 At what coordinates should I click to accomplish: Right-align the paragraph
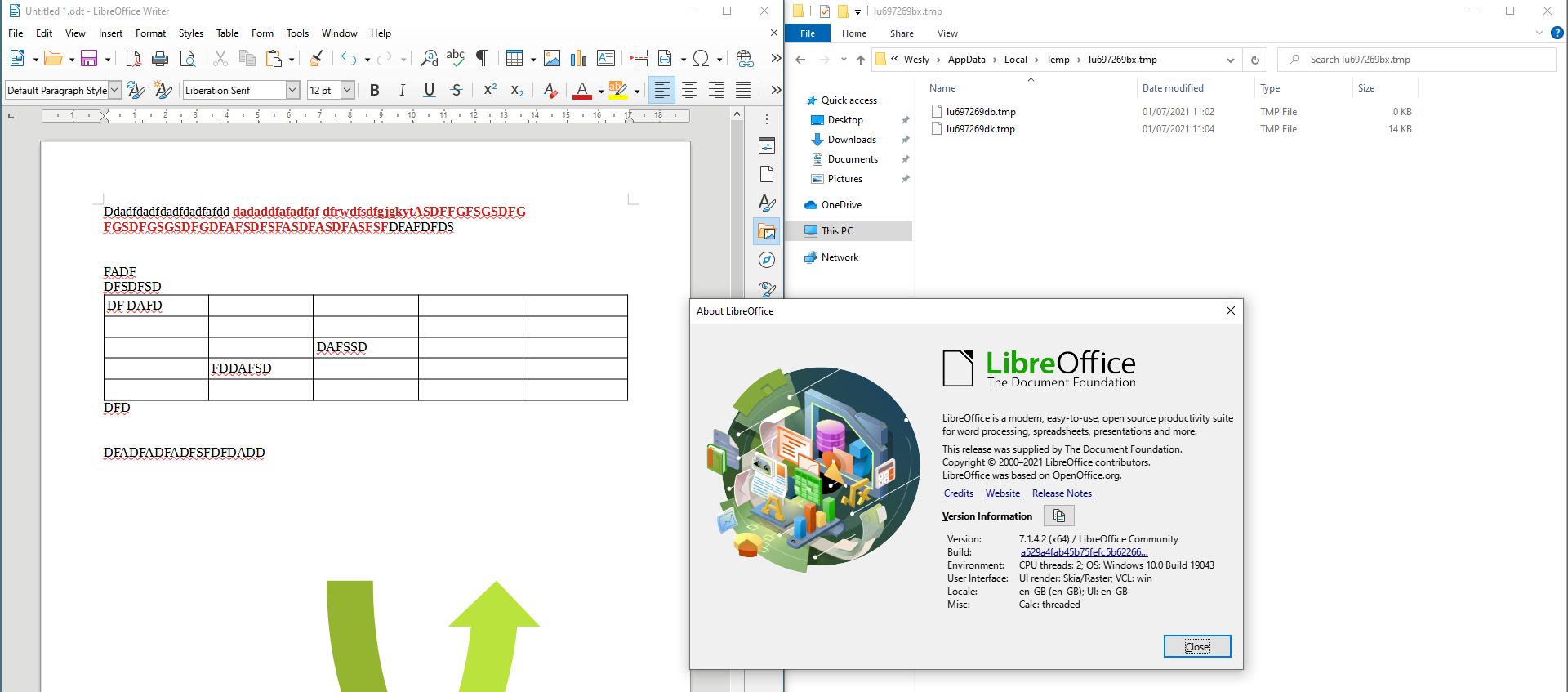click(716, 90)
